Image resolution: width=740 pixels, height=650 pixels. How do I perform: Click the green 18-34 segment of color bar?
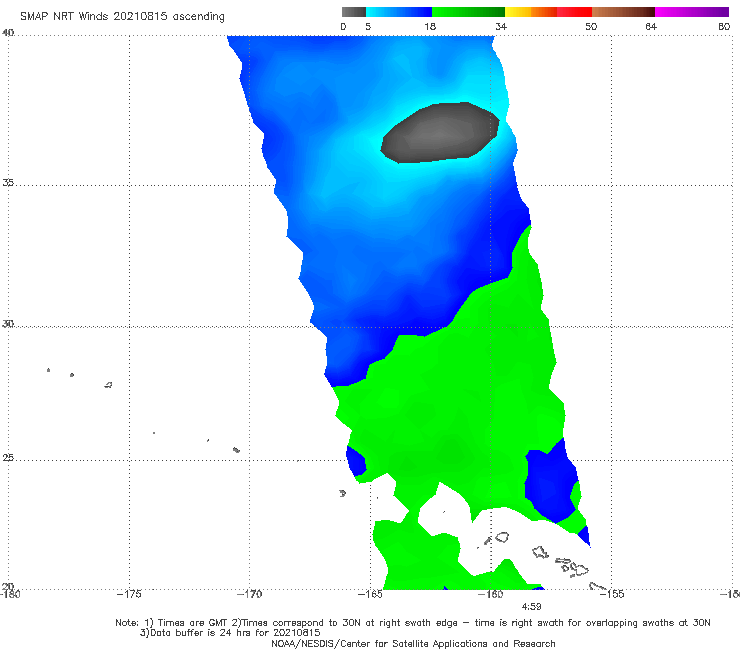[x=468, y=12]
